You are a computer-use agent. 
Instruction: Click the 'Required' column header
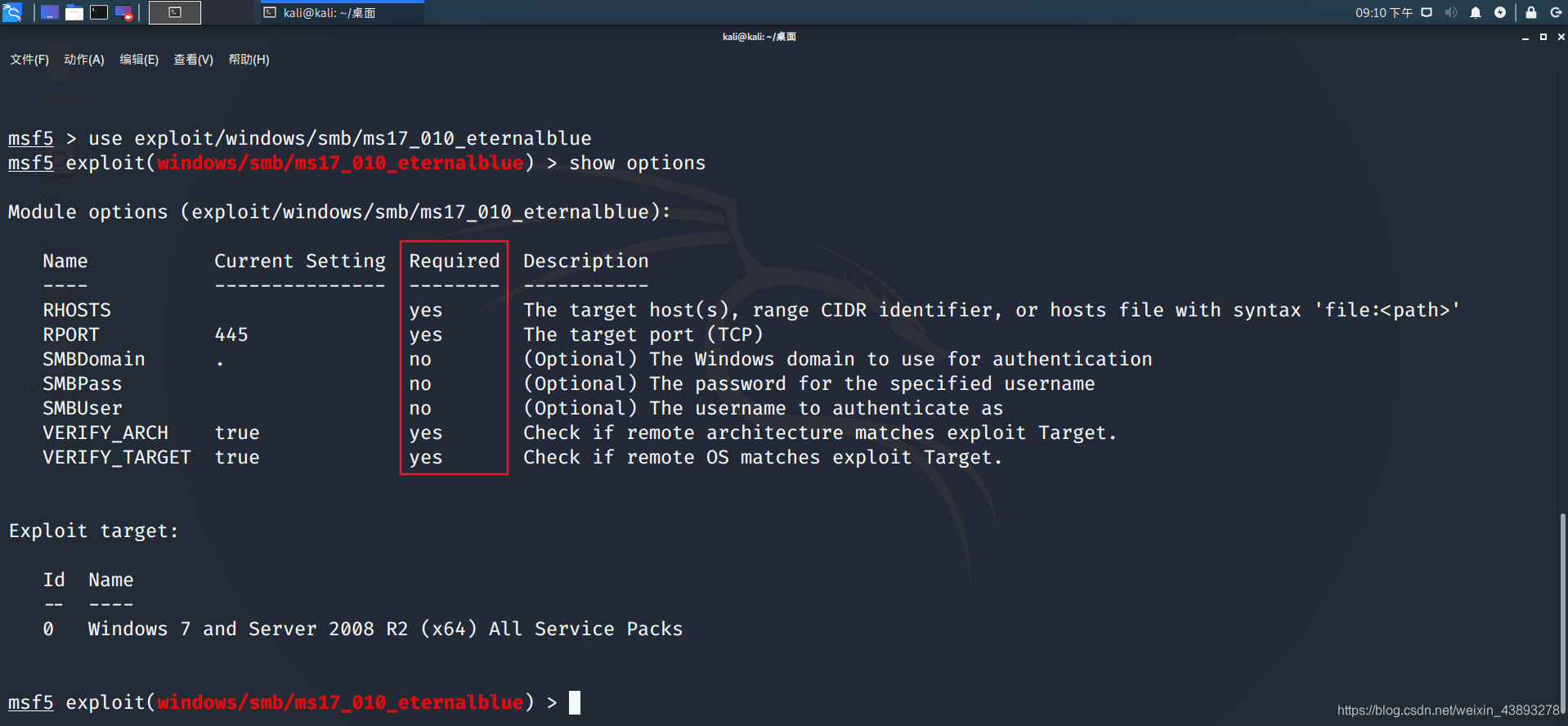pyautogui.click(x=455, y=261)
